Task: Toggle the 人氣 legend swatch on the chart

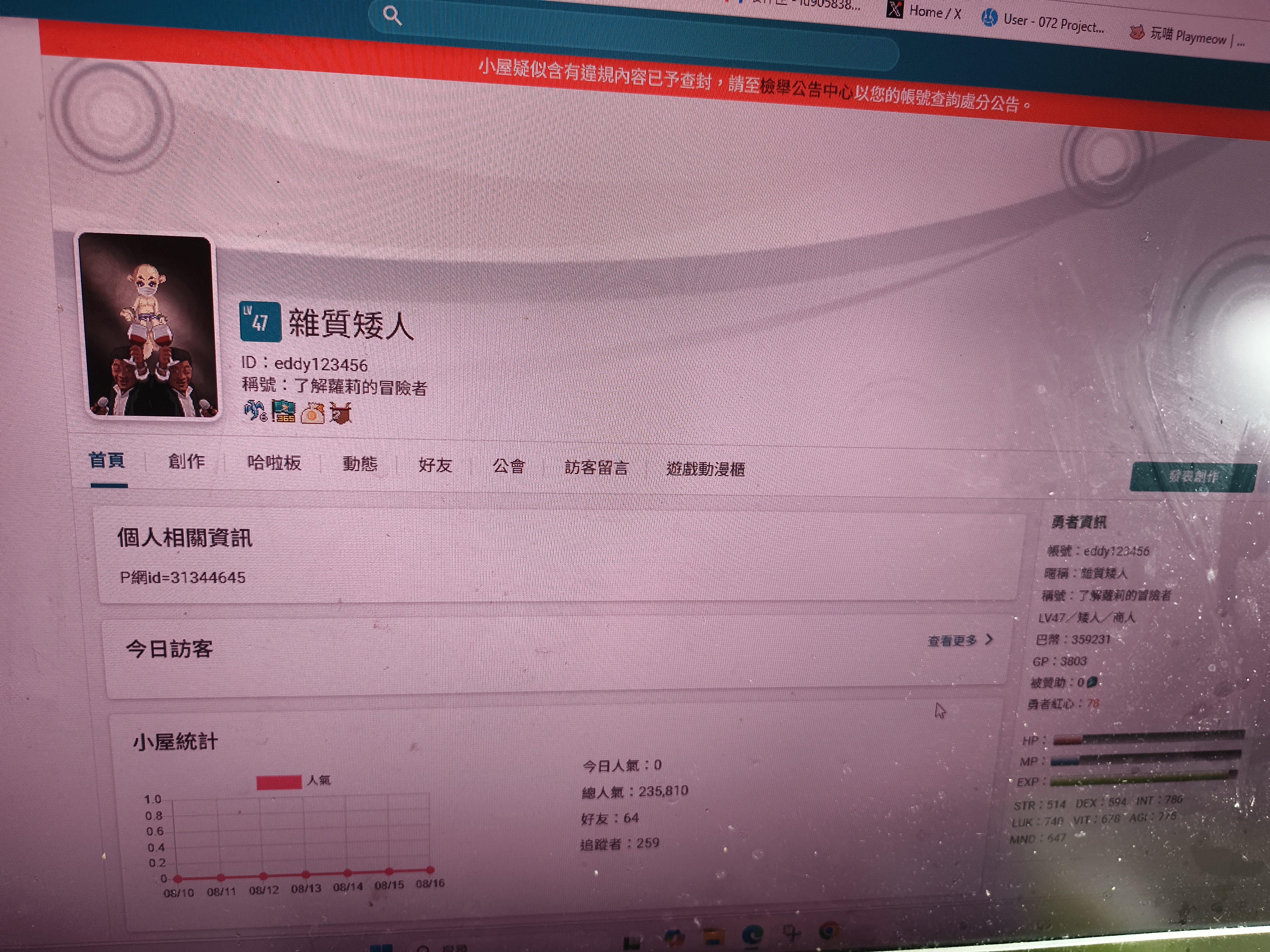Action: click(x=279, y=782)
